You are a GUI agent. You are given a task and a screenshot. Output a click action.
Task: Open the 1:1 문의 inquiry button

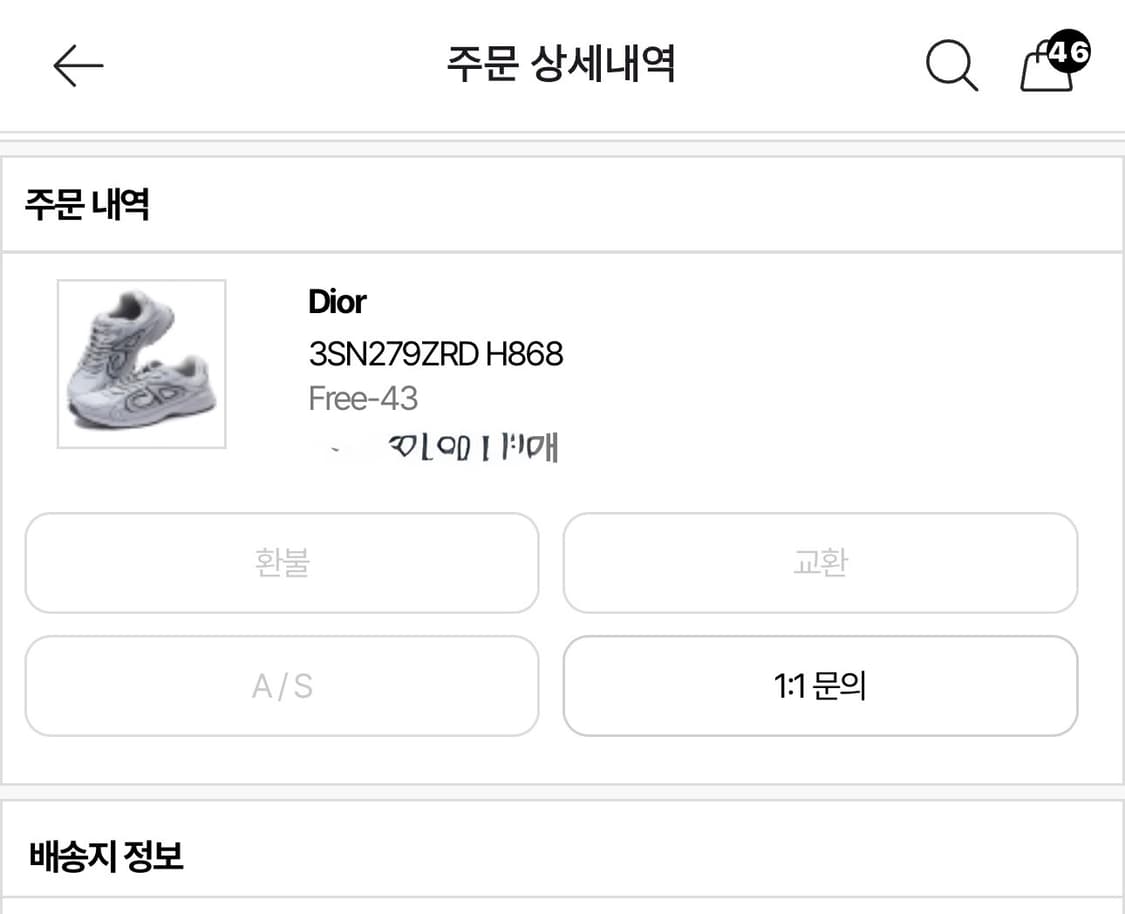tap(820, 686)
